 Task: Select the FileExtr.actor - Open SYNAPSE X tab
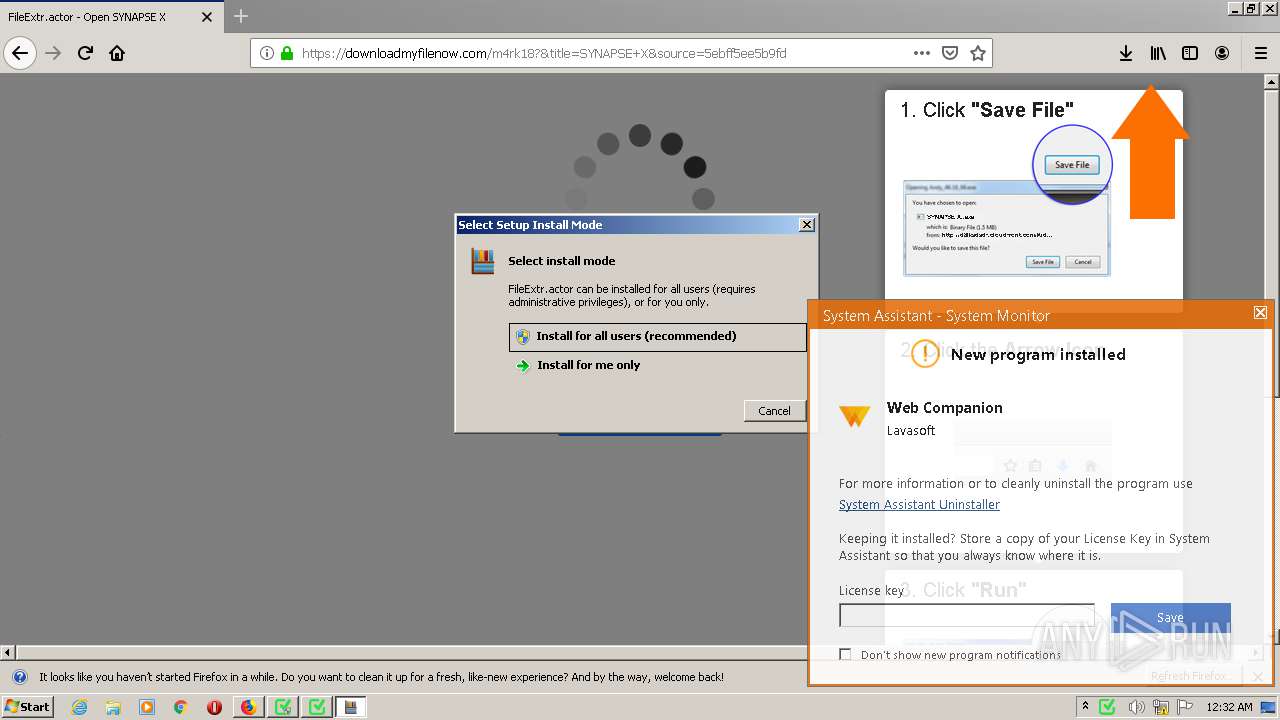click(112, 17)
